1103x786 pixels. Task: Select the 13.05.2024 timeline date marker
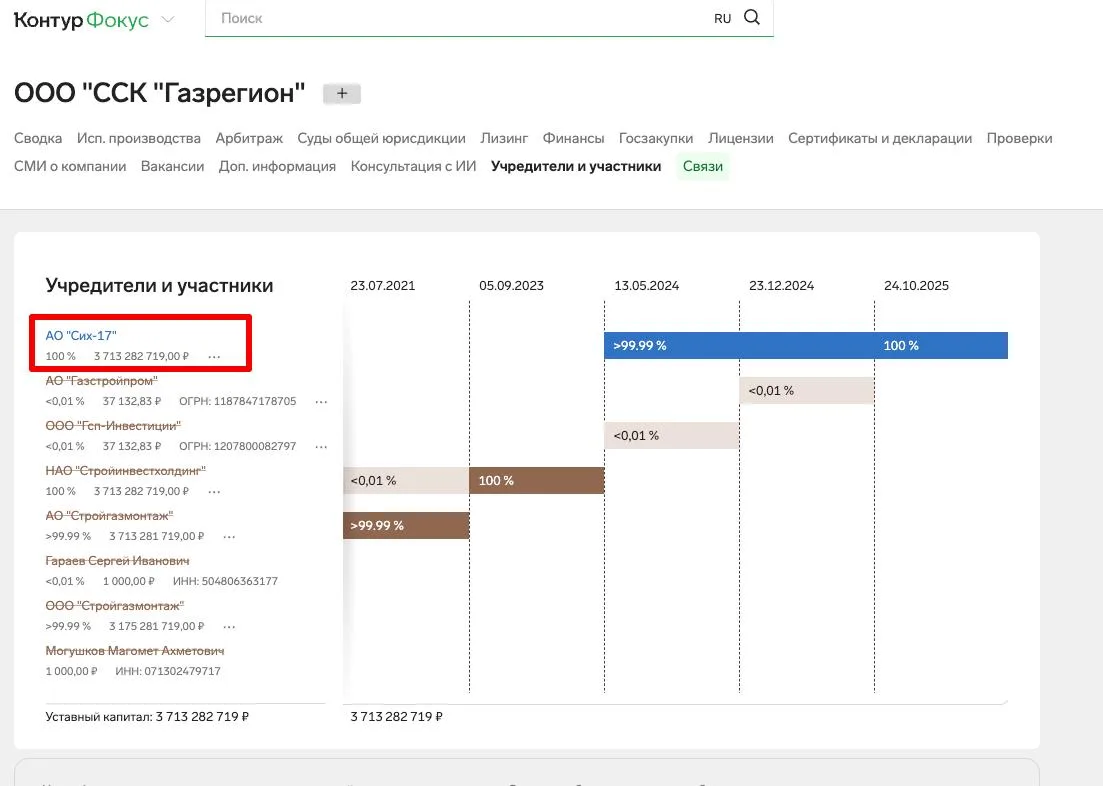(x=646, y=286)
